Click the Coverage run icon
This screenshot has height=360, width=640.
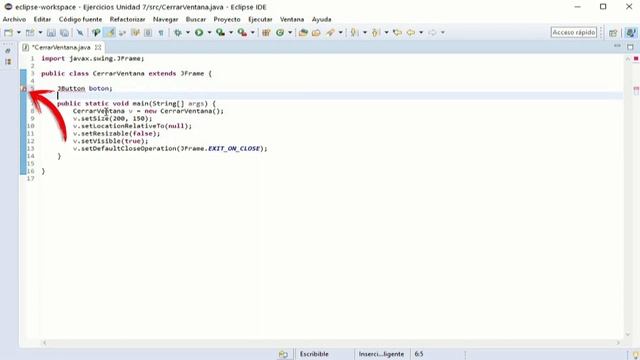[220, 33]
